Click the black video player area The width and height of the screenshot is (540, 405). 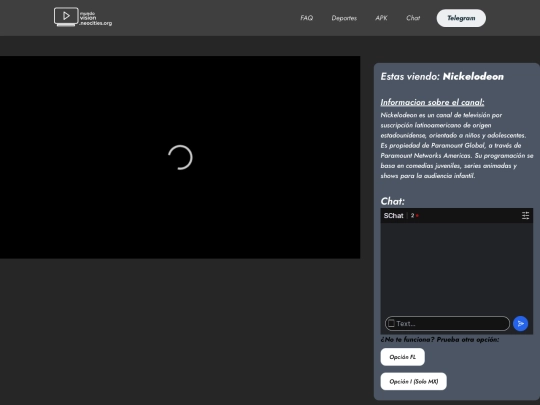pos(180,157)
